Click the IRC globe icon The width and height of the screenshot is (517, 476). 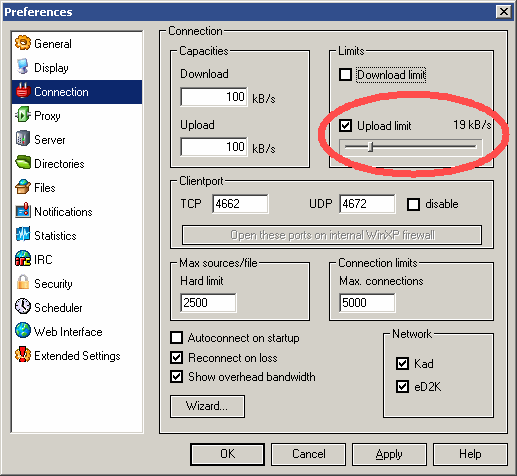23,259
